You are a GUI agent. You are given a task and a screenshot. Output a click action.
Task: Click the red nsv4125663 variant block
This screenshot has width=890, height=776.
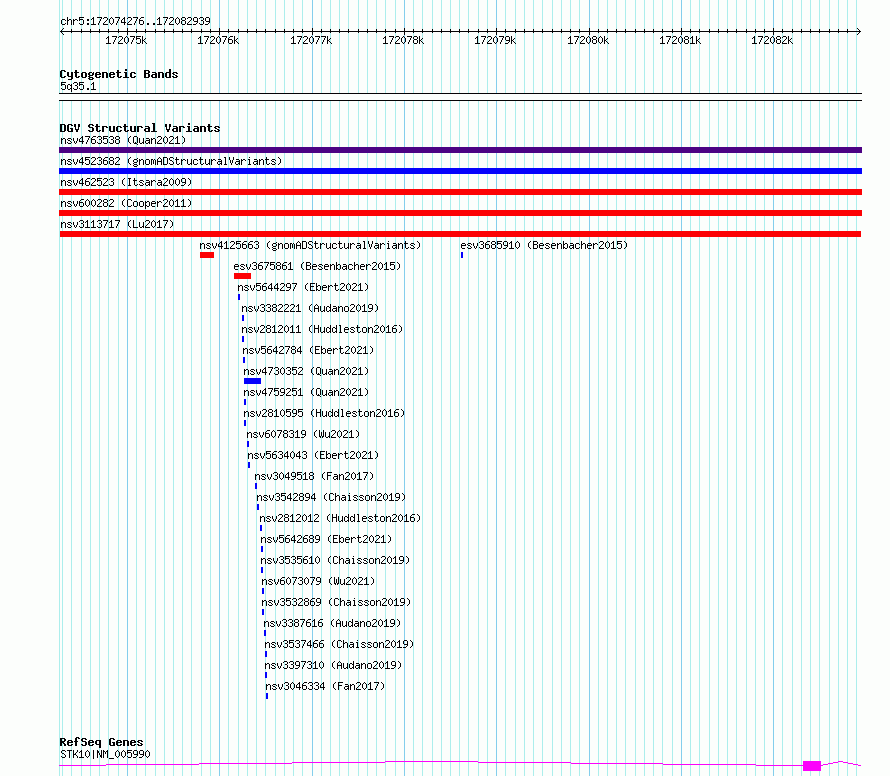click(207, 255)
